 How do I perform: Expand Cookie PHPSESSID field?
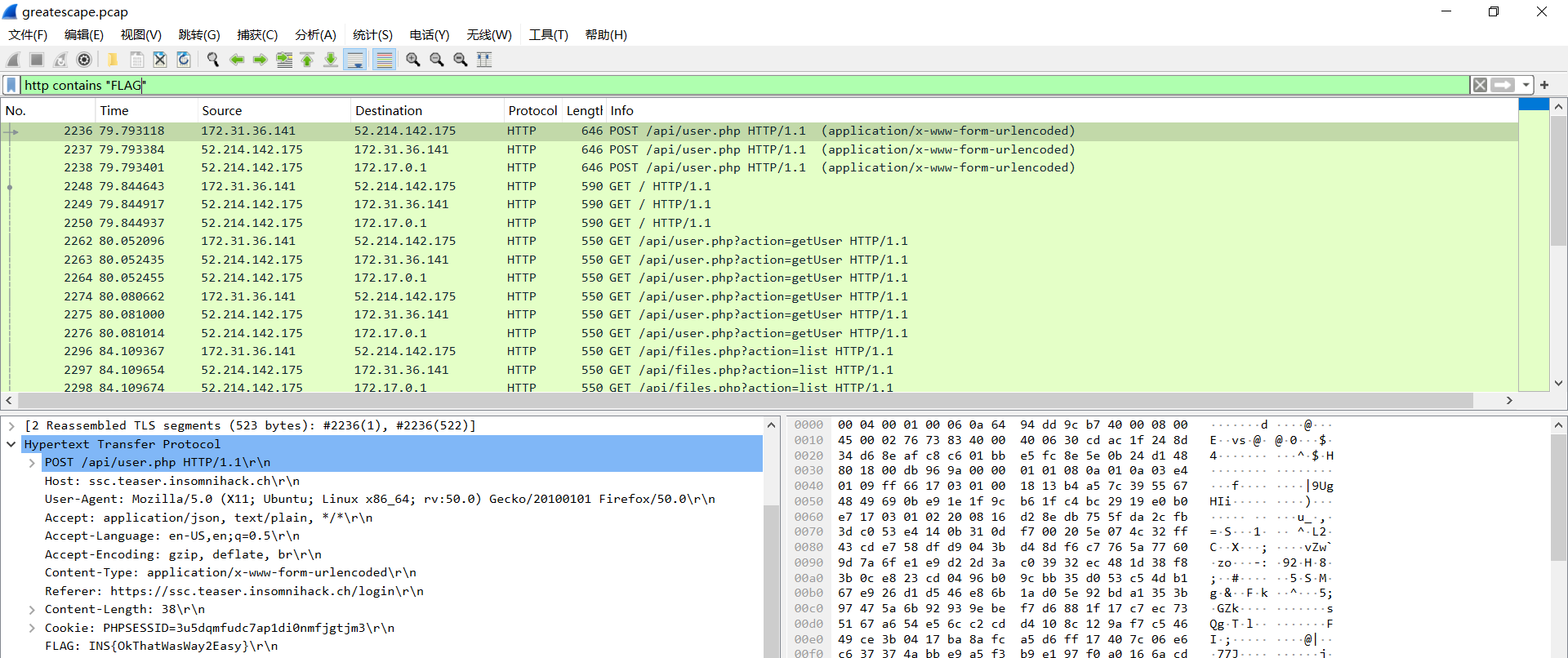[x=32, y=628]
